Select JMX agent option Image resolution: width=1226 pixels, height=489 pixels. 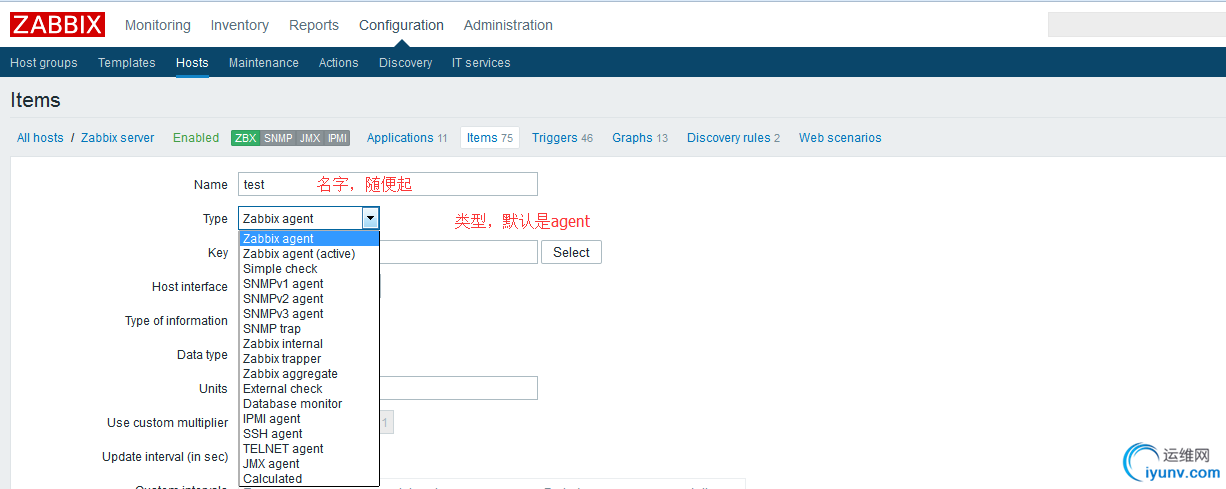pos(309,464)
